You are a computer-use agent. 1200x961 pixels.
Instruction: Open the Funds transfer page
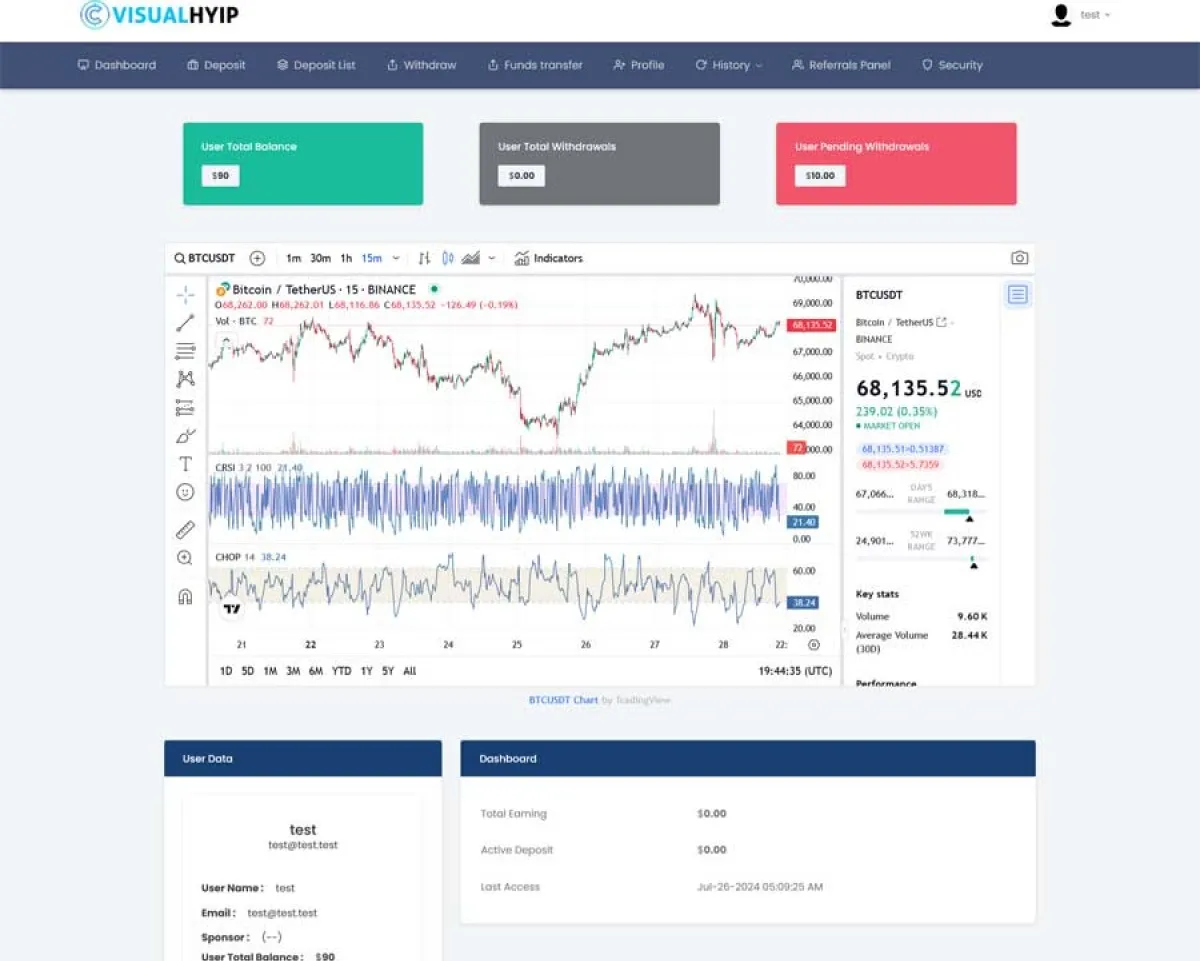(x=535, y=65)
